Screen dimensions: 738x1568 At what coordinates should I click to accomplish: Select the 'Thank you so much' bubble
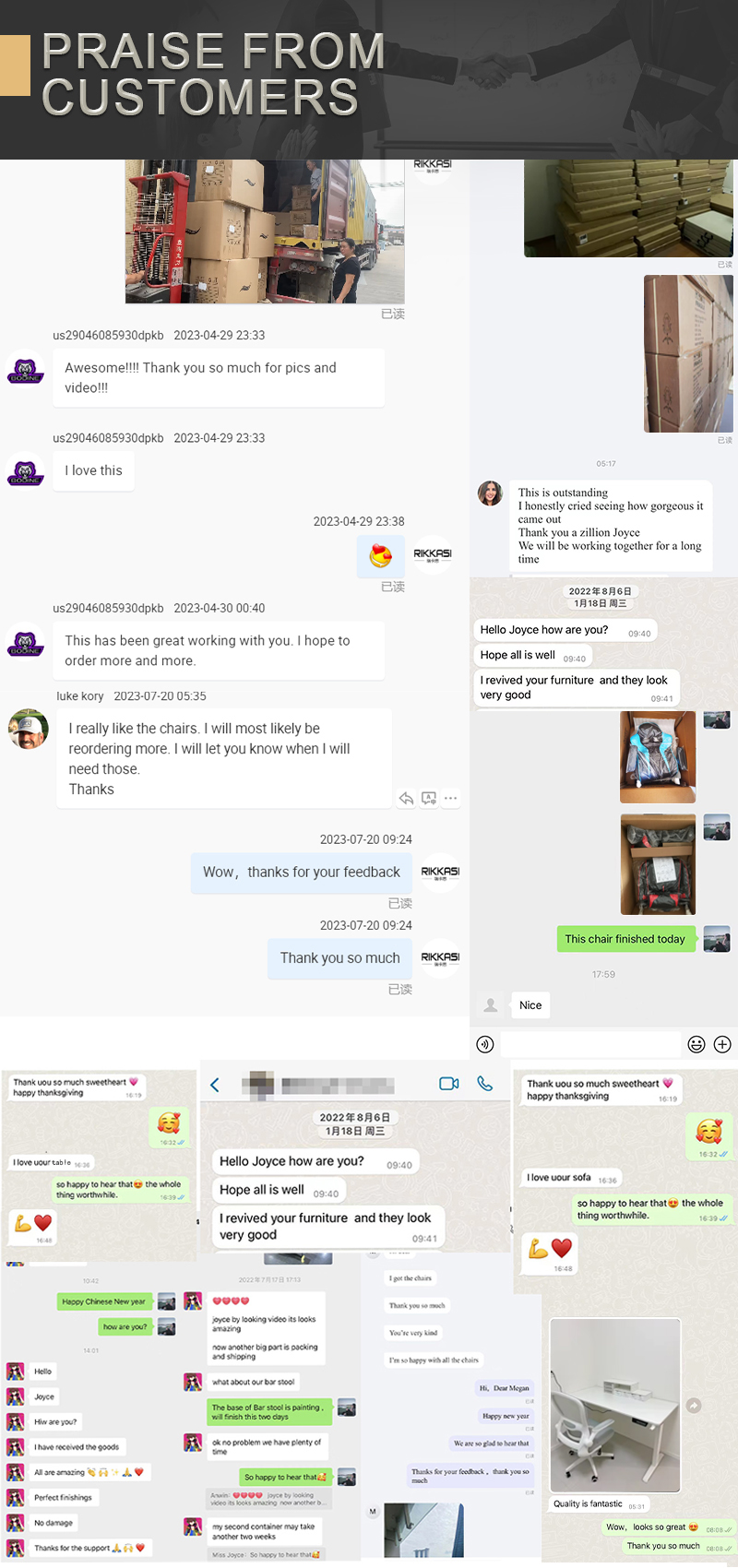[339, 958]
